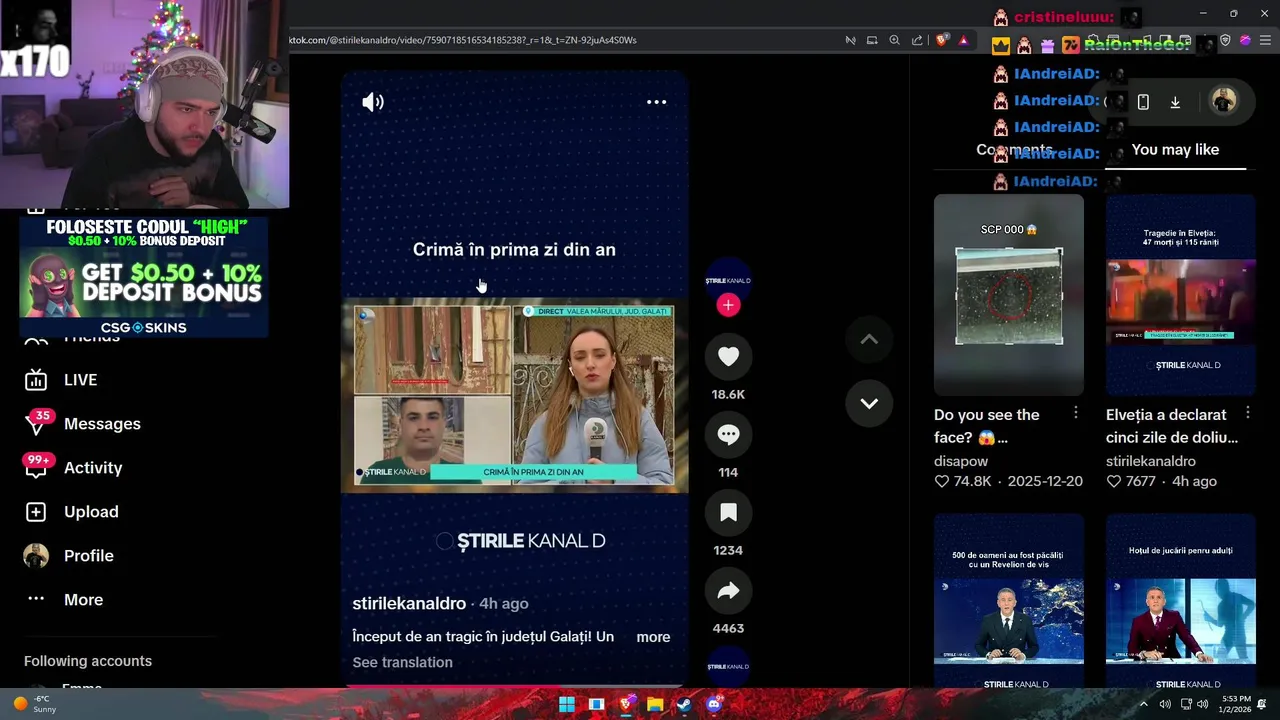Open the SCP 000 video thumbnail
This screenshot has height=720, width=1280.
click(1008, 295)
